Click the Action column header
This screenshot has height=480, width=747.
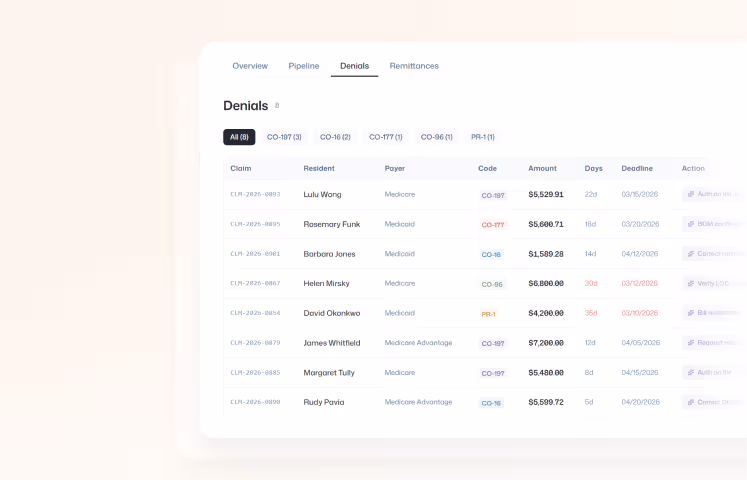[693, 169]
